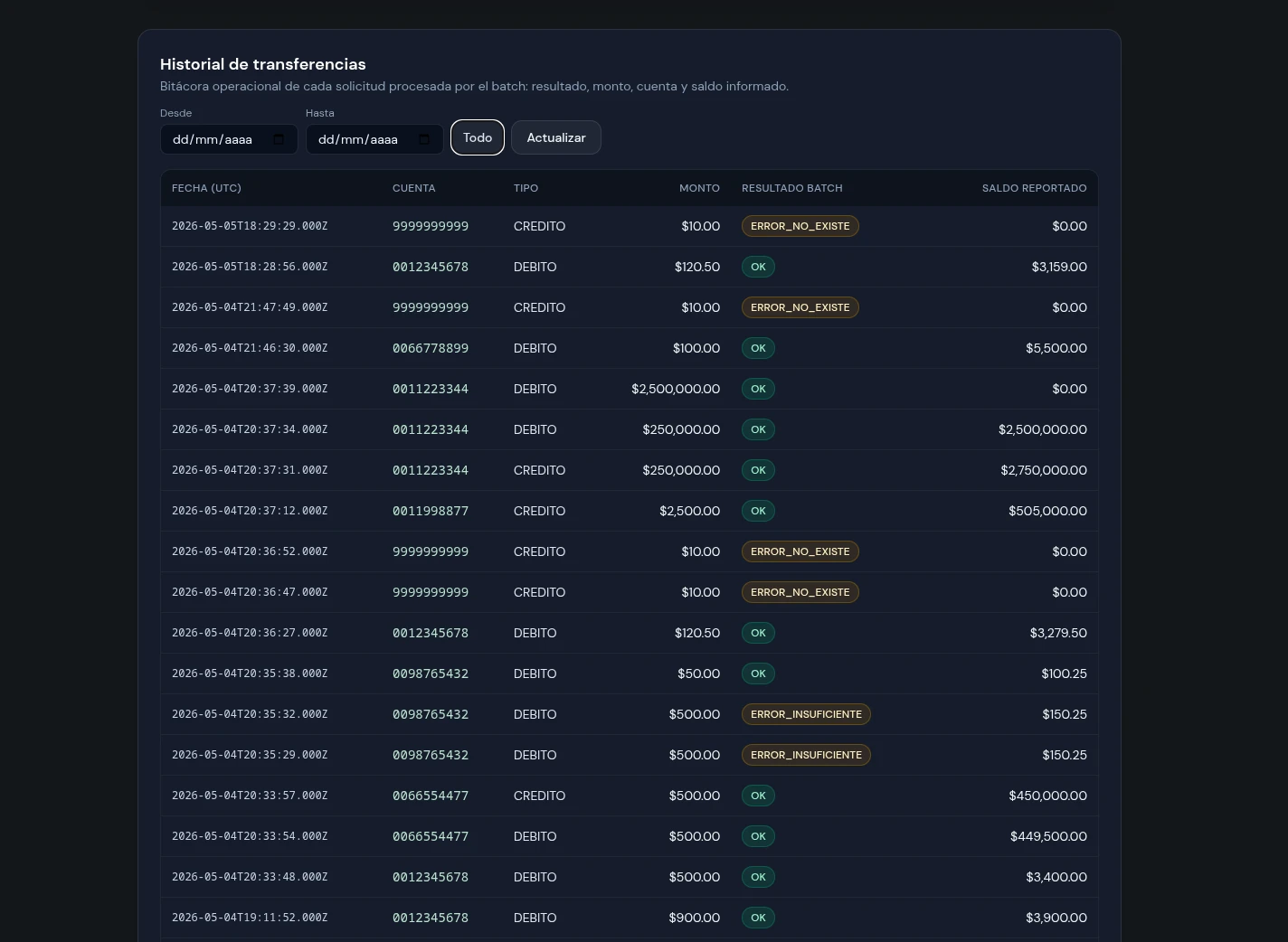Click the CUENTA column header
1288x942 pixels.
(414, 188)
